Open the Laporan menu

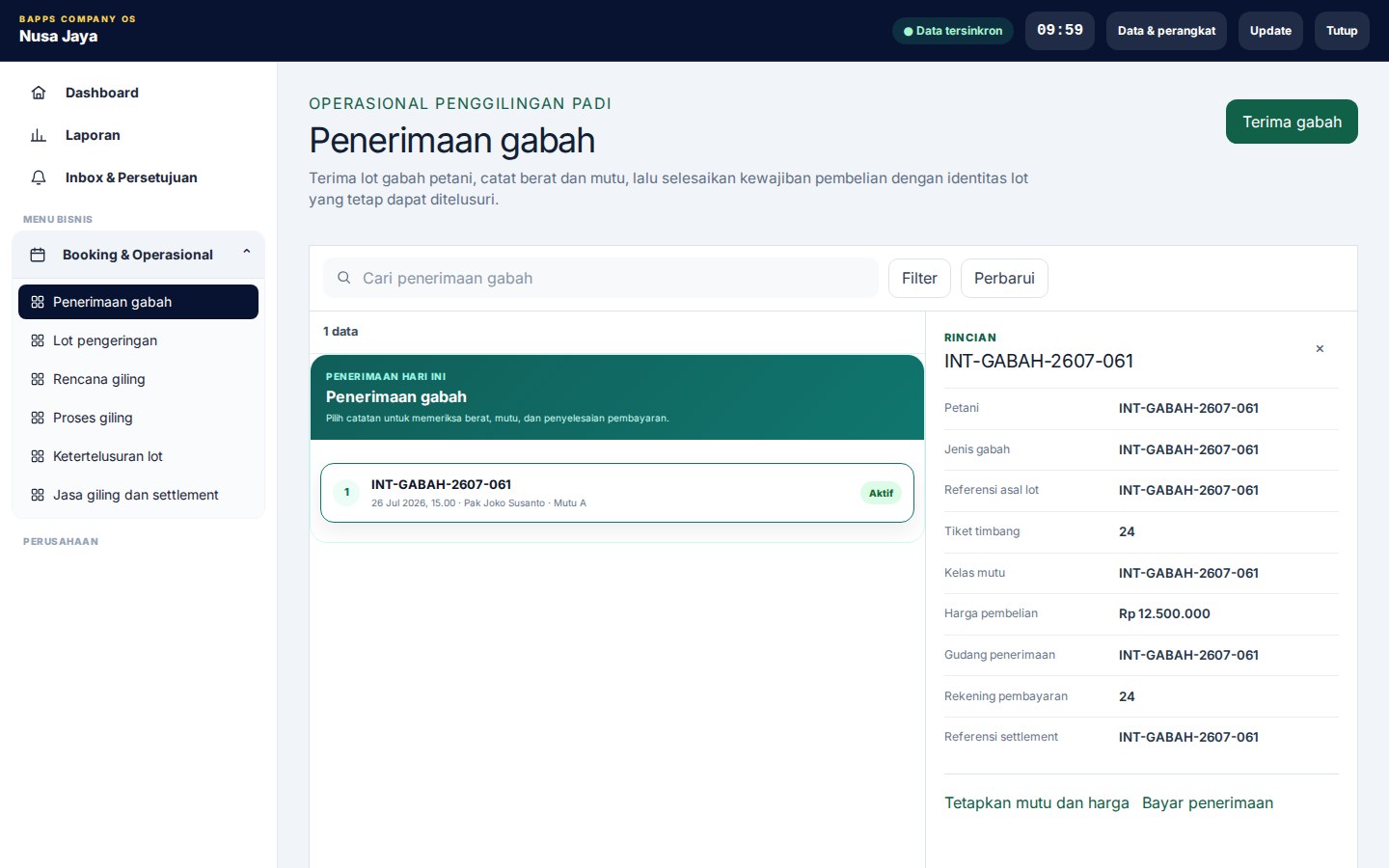138,135
